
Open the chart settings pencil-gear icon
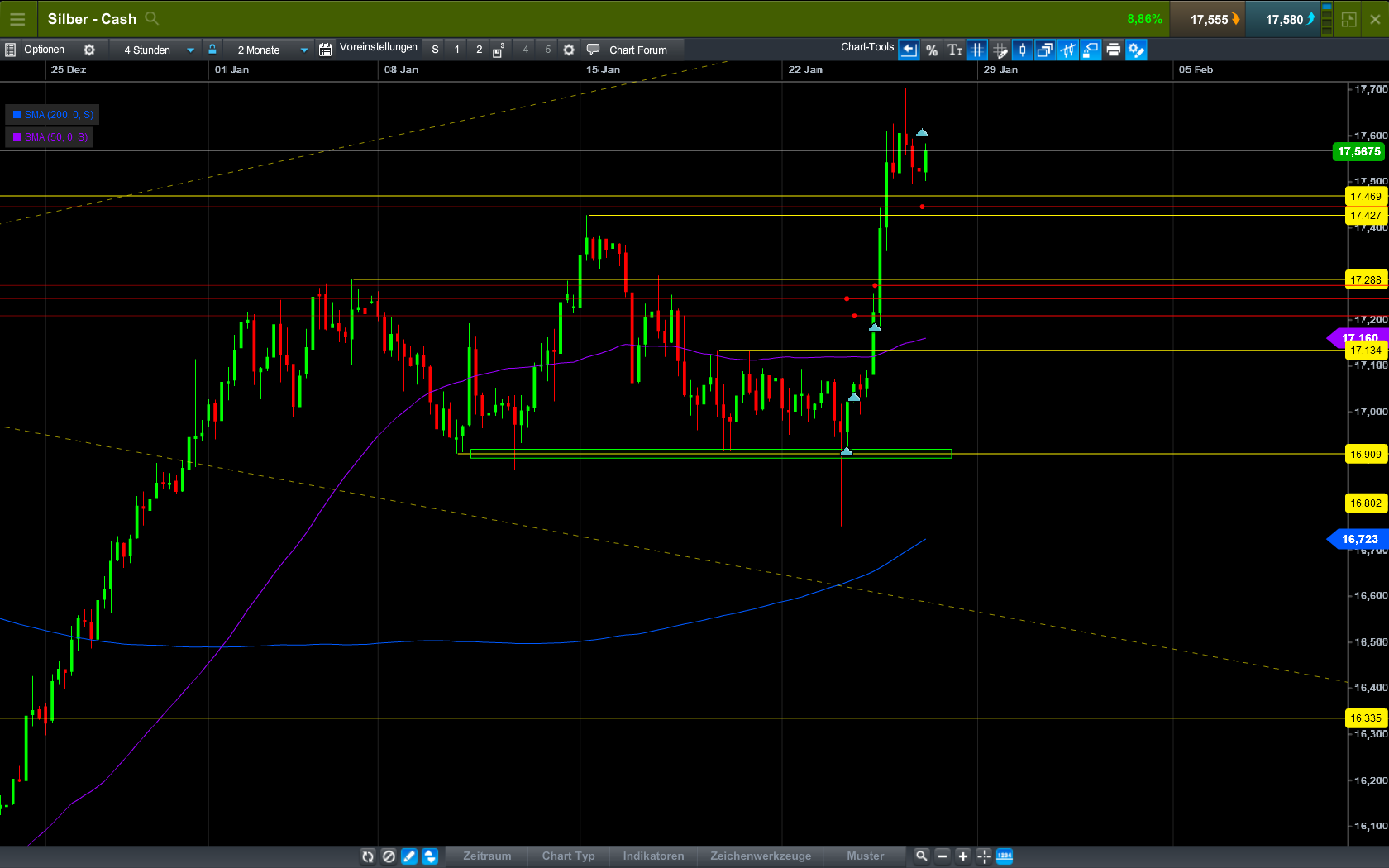point(1136,50)
